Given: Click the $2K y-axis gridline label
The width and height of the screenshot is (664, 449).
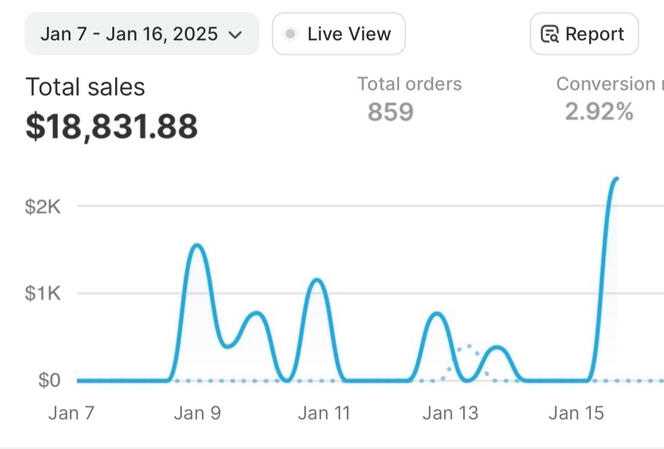Looking at the screenshot, I should [43, 207].
